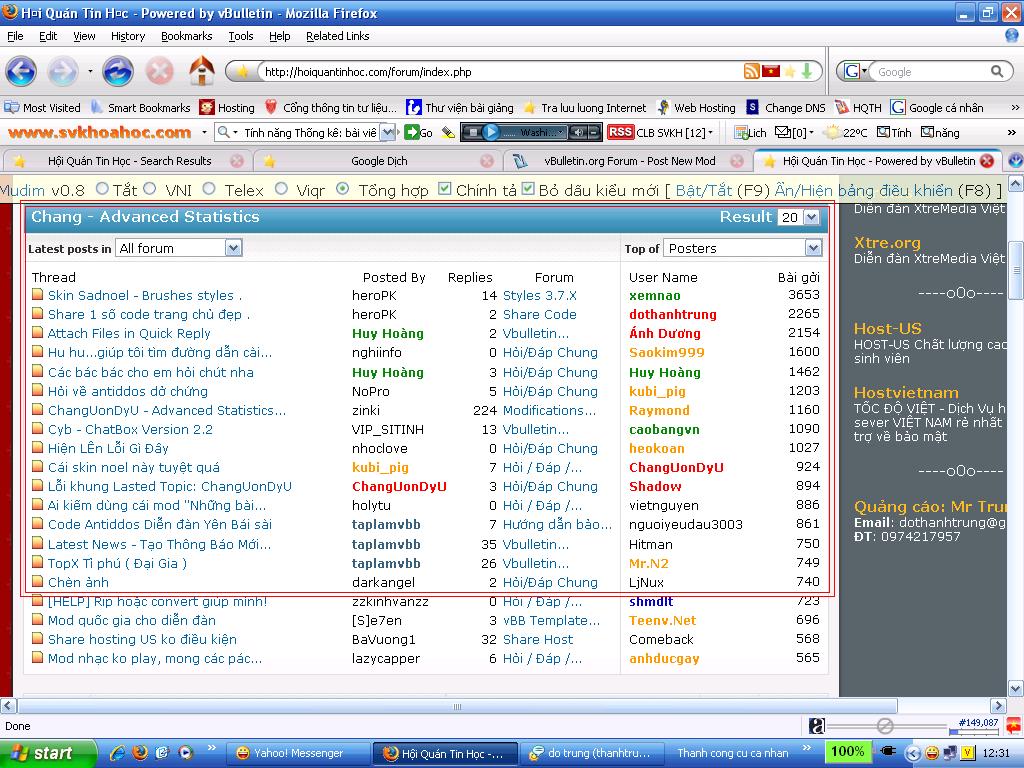Open the Bookmarks menu
Viewport: 1024px width, 768px height.
186,36
